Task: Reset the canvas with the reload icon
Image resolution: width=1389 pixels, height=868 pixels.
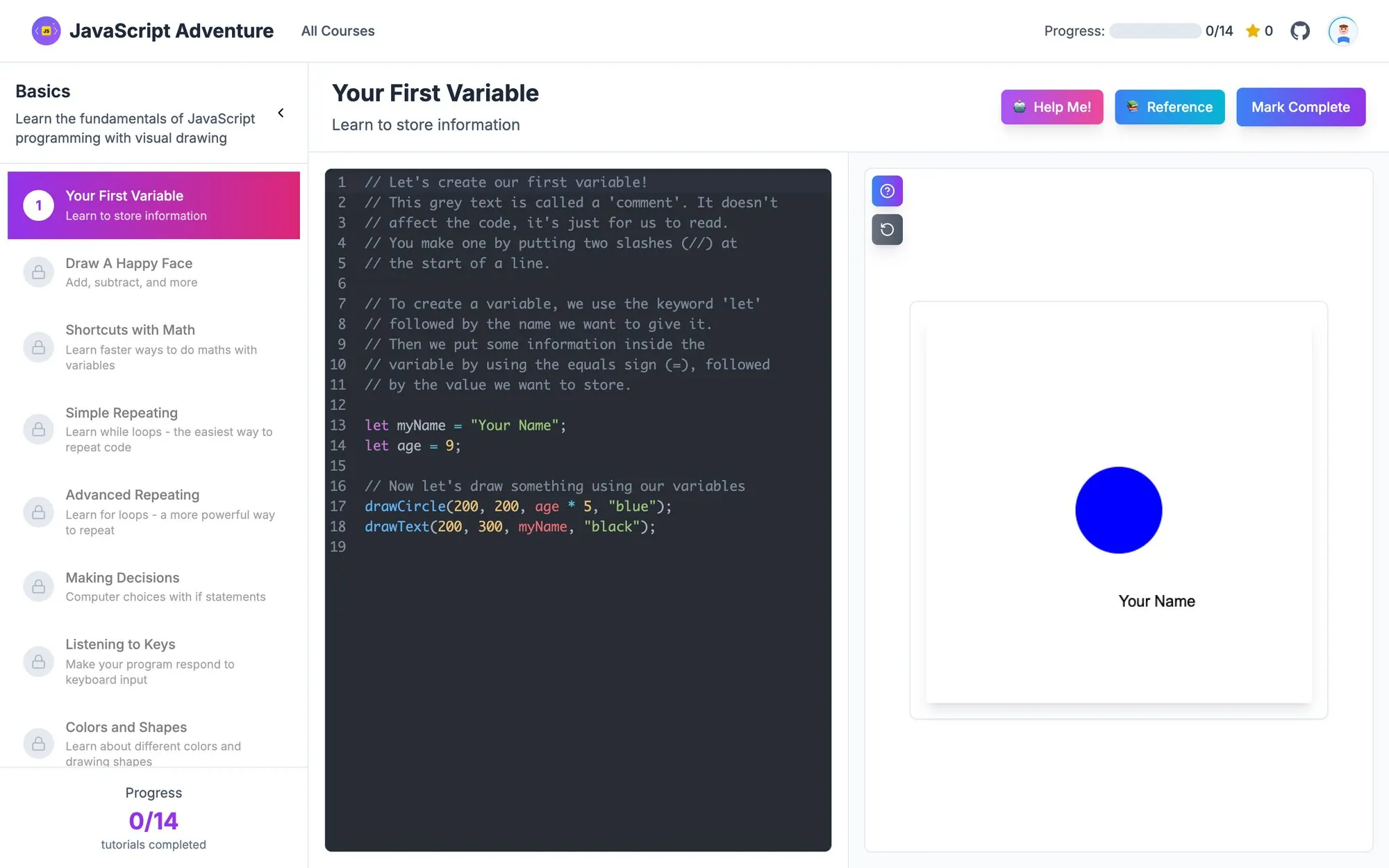Action: point(888,230)
